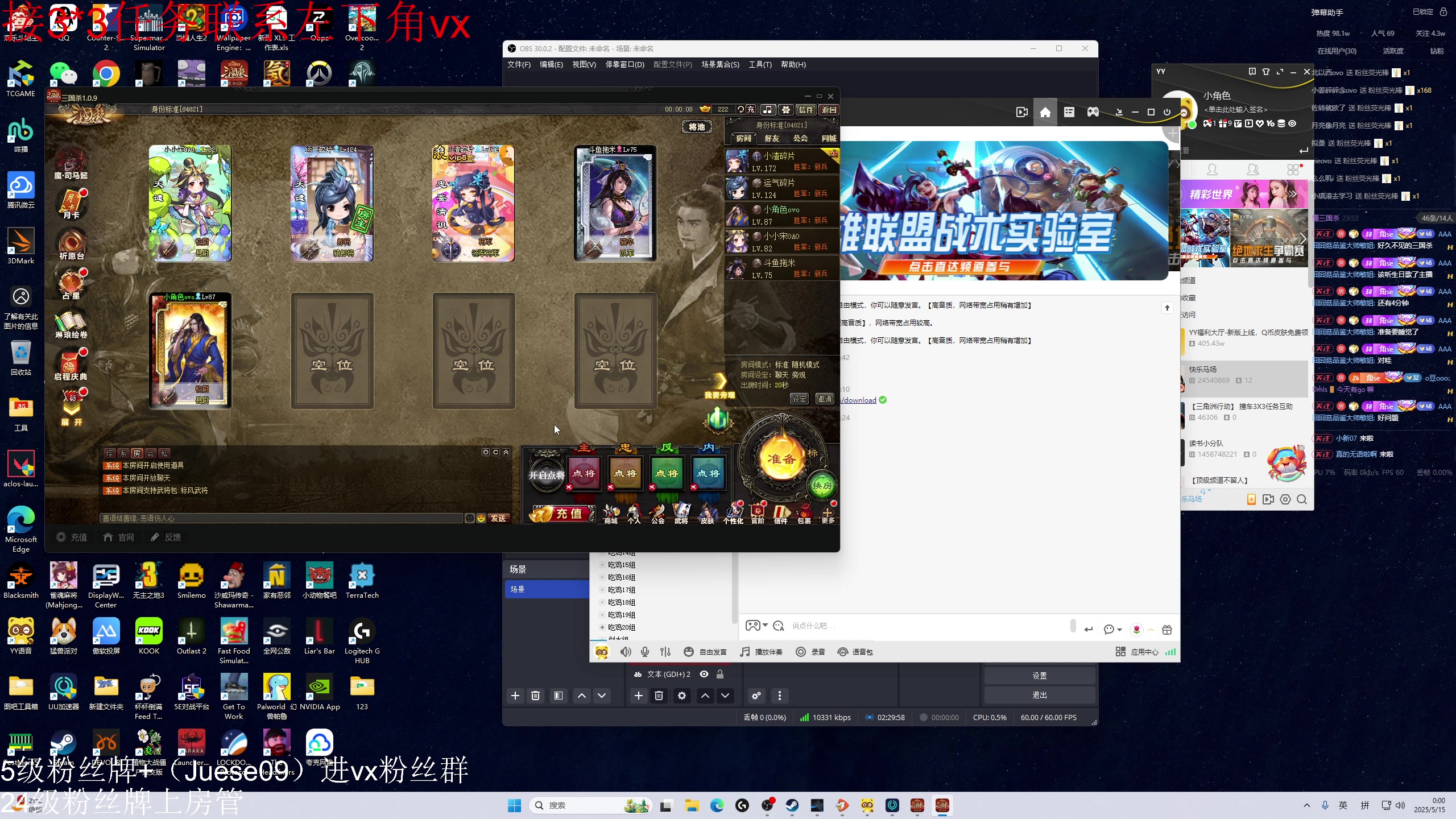Open the 占星 sidebar icon
Viewport: 1456px width, 819px height.
[71, 284]
